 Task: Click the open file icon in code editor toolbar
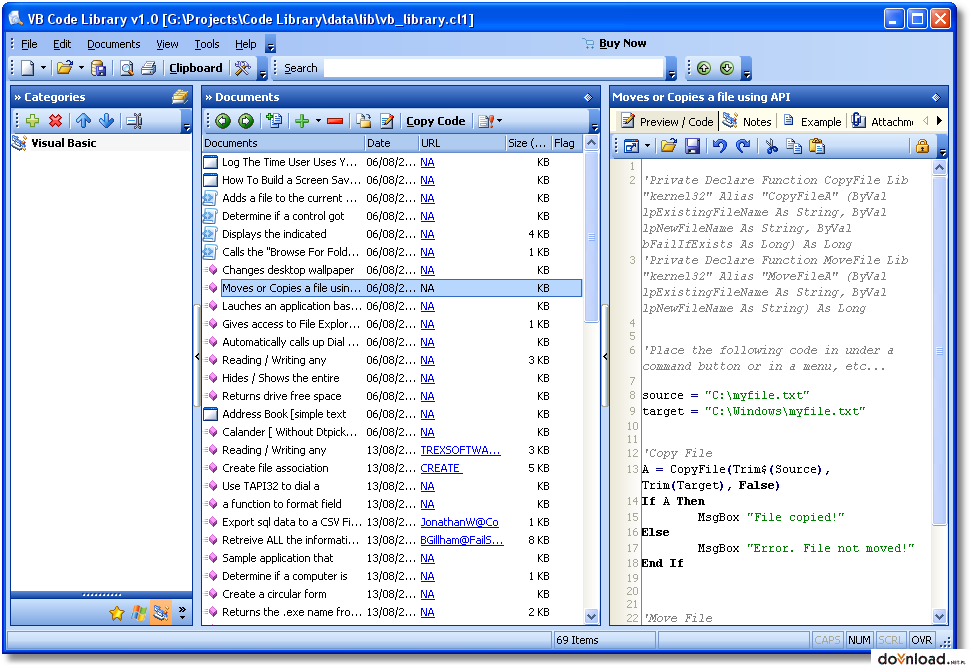point(669,146)
